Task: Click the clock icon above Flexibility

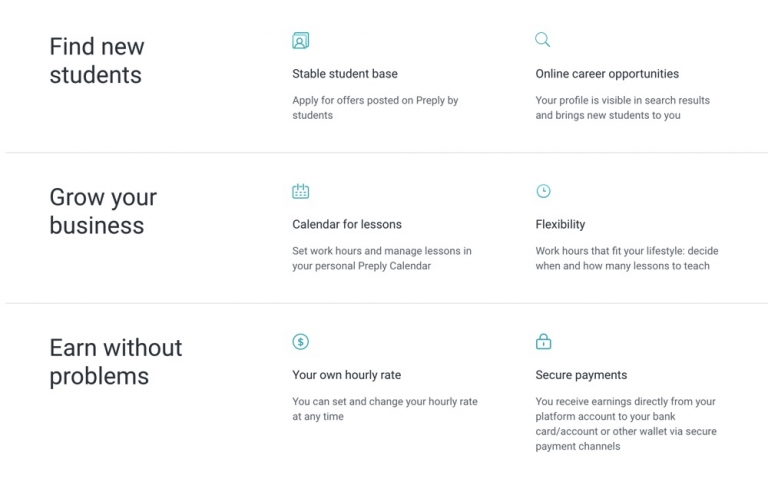Action: (543, 191)
